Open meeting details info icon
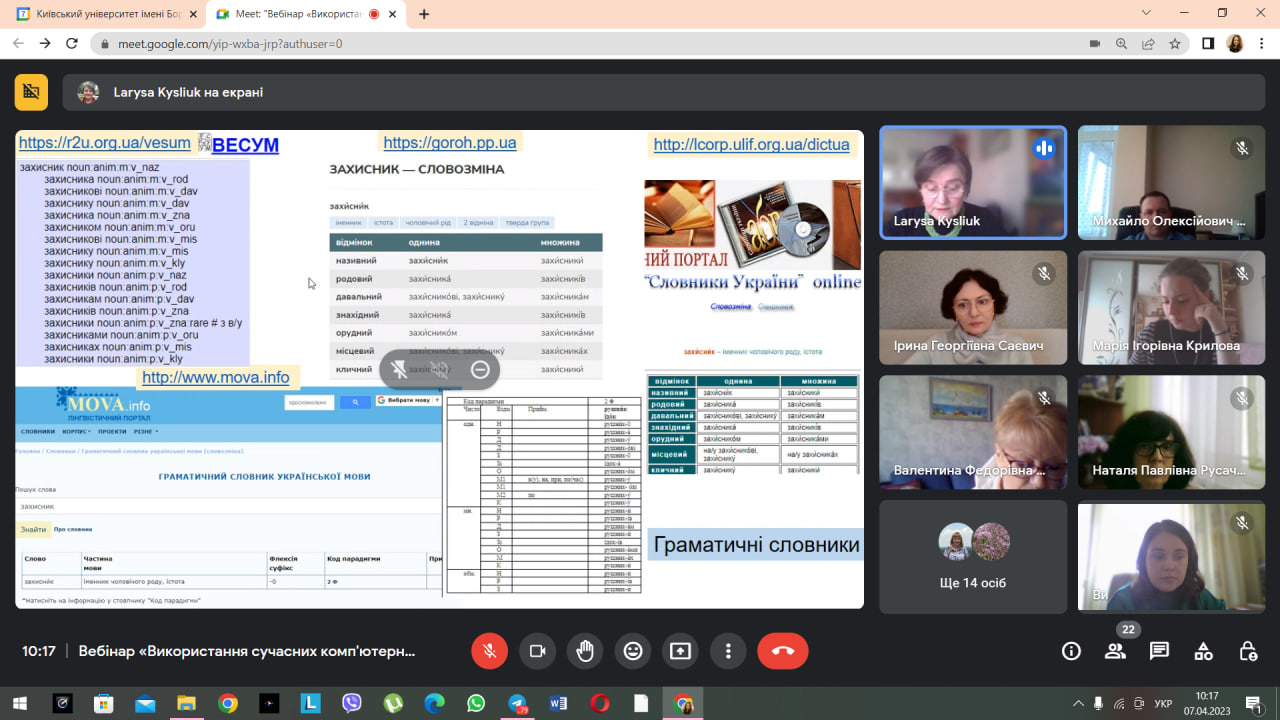The image size is (1280, 720). (x=1071, y=651)
